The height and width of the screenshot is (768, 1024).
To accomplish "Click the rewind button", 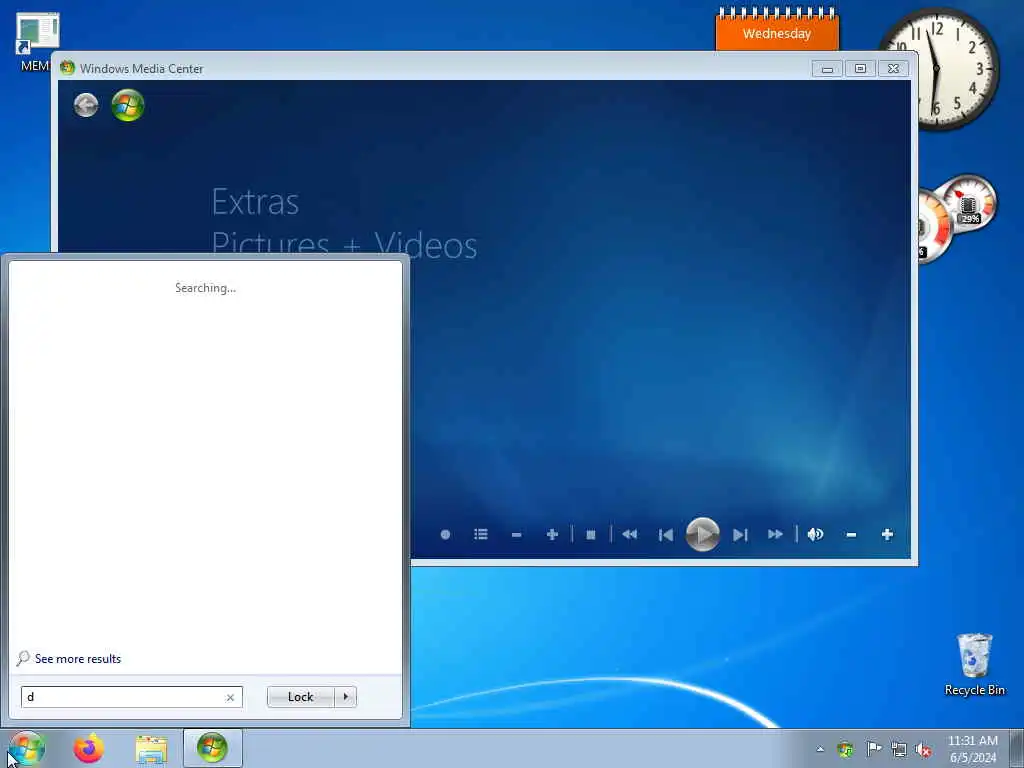I will [x=630, y=534].
